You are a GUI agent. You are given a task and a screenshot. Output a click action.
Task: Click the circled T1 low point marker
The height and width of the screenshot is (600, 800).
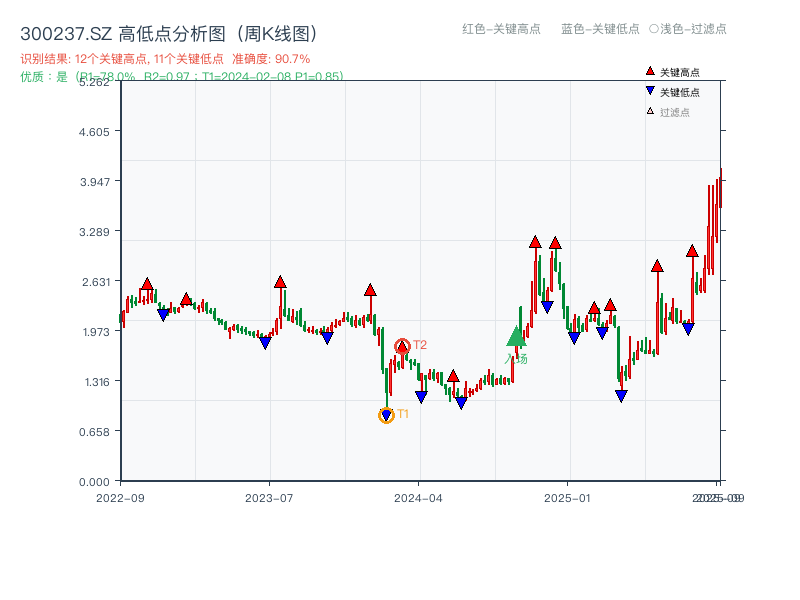pyautogui.click(x=387, y=414)
